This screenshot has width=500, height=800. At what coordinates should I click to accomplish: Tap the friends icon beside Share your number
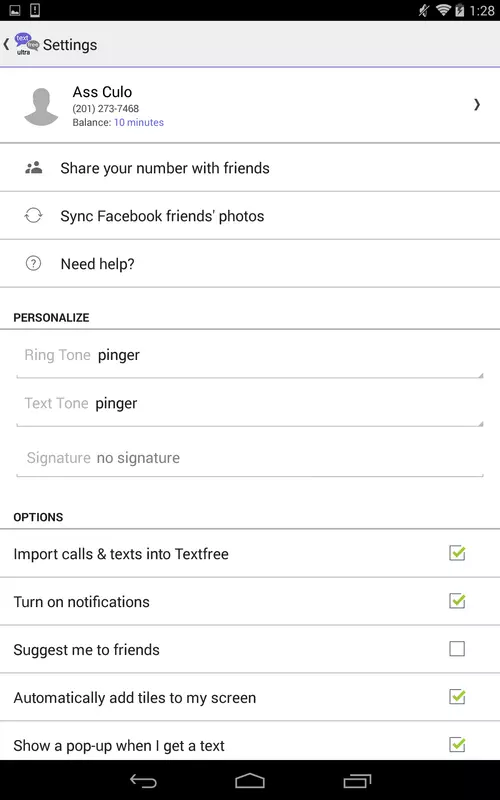click(x=34, y=168)
